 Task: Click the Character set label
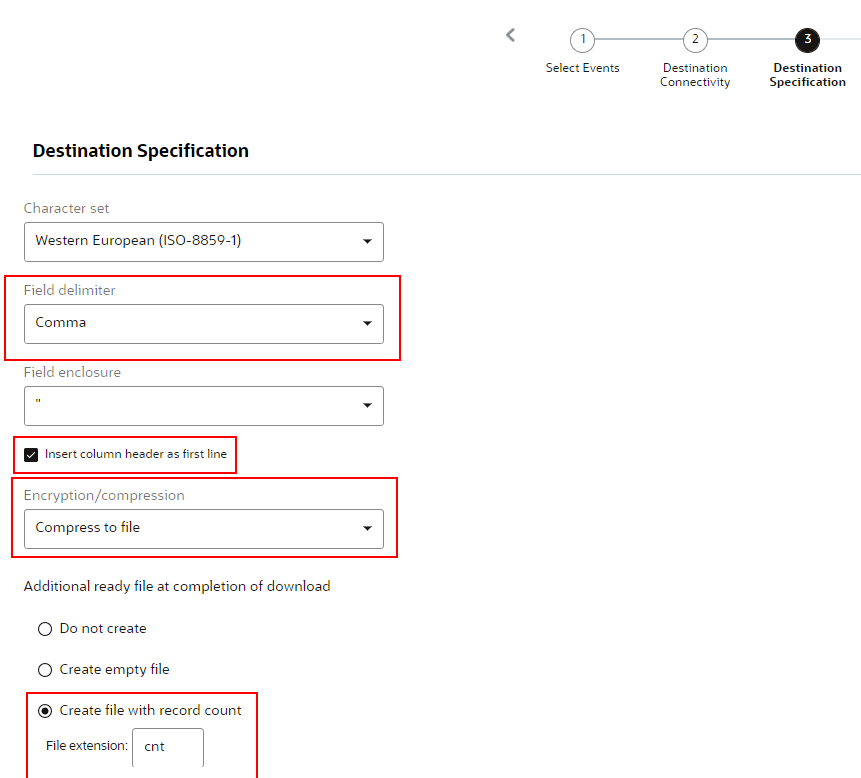click(x=66, y=208)
